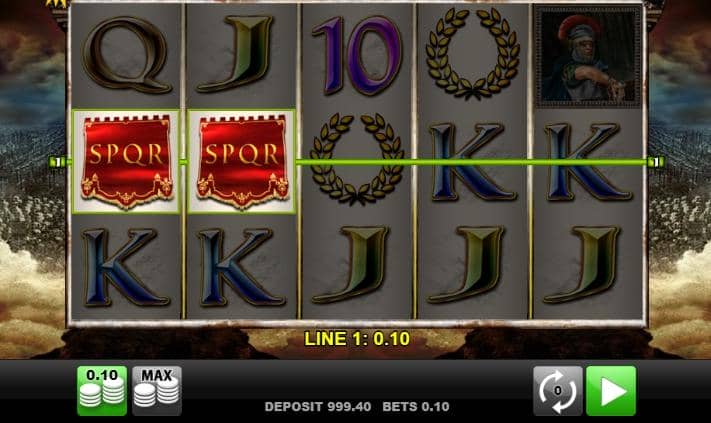711x423 pixels.
Task: Click the right line 1 marker
Action: pos(656,161)
